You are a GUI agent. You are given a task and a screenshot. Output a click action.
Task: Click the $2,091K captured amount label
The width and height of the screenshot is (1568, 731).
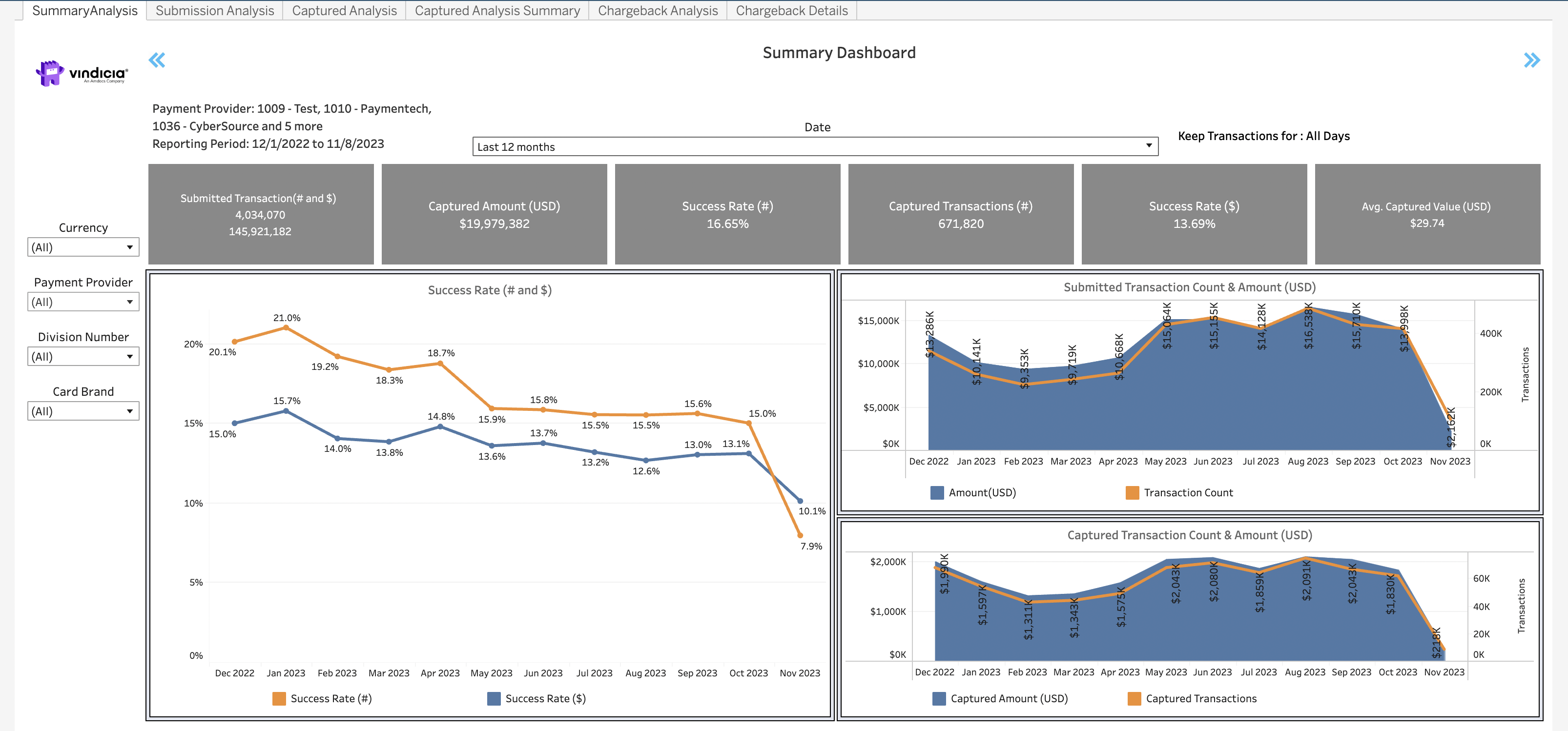tap(1306, 580)
